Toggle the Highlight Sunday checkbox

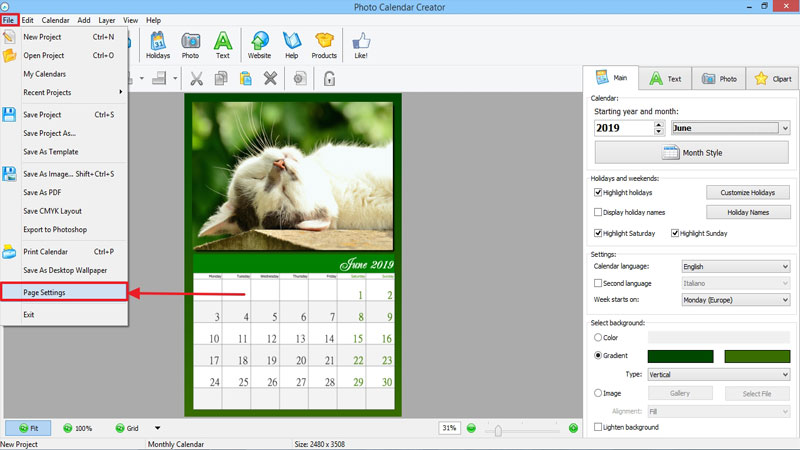tap(675, 233)
